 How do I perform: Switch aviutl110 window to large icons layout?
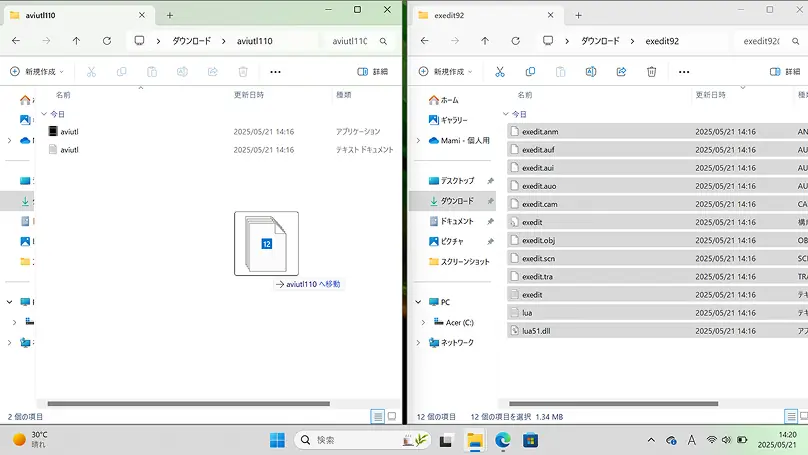392,416
